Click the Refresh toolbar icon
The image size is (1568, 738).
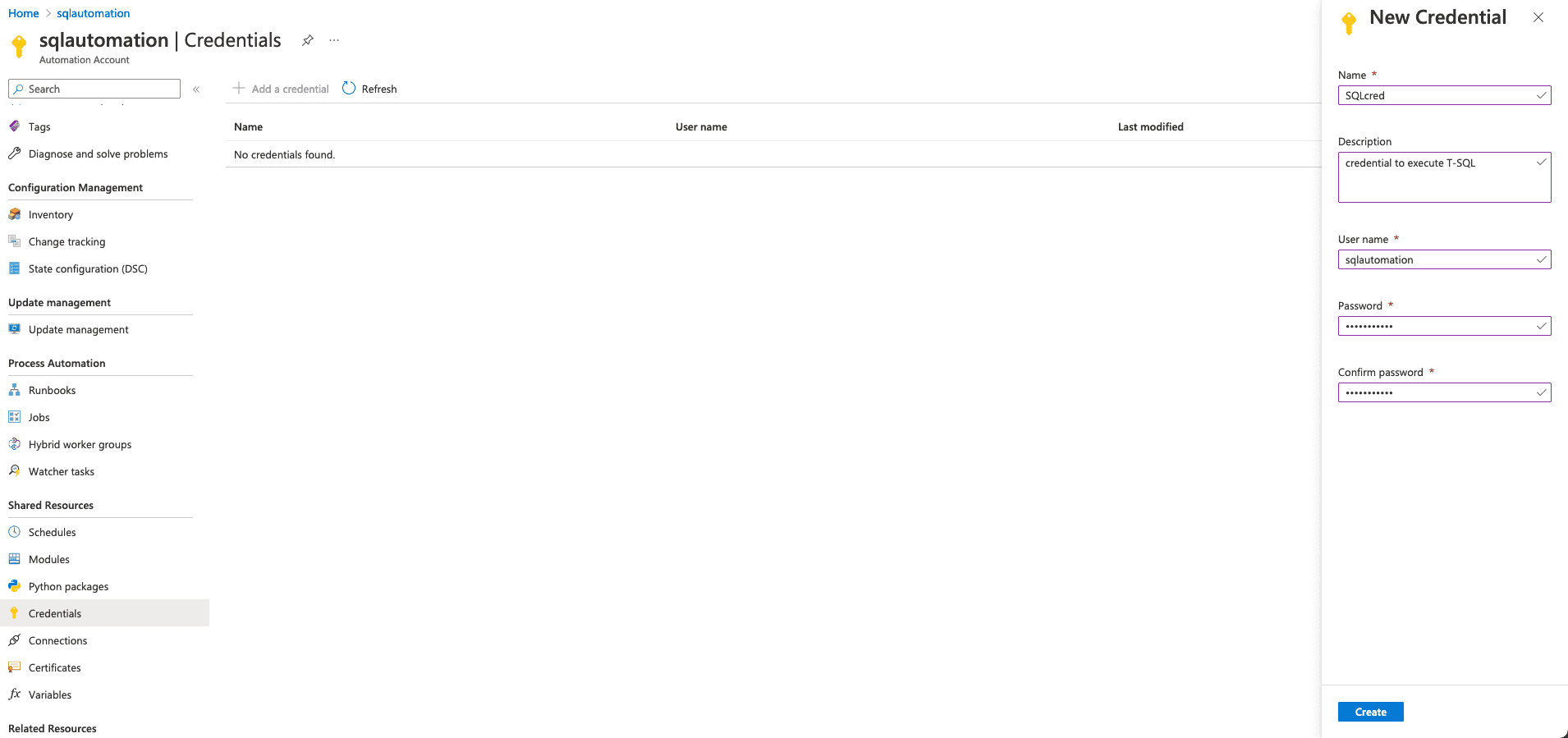[349, 89]
